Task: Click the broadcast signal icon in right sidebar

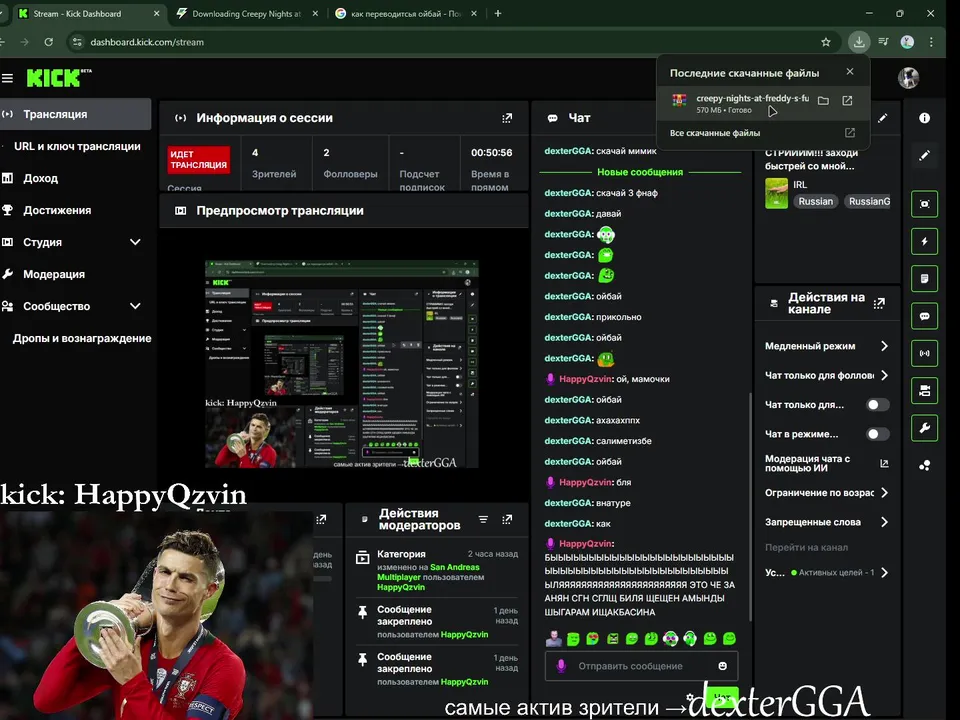Action: click(x=924, y=353)
